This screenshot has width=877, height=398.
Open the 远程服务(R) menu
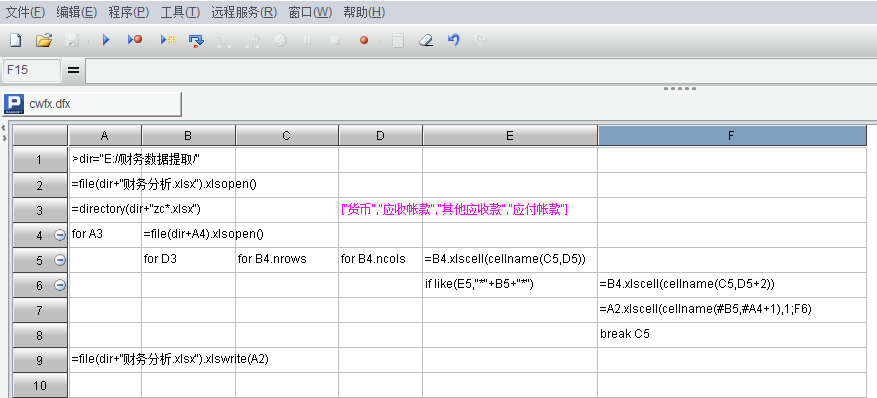coord(244,12)
